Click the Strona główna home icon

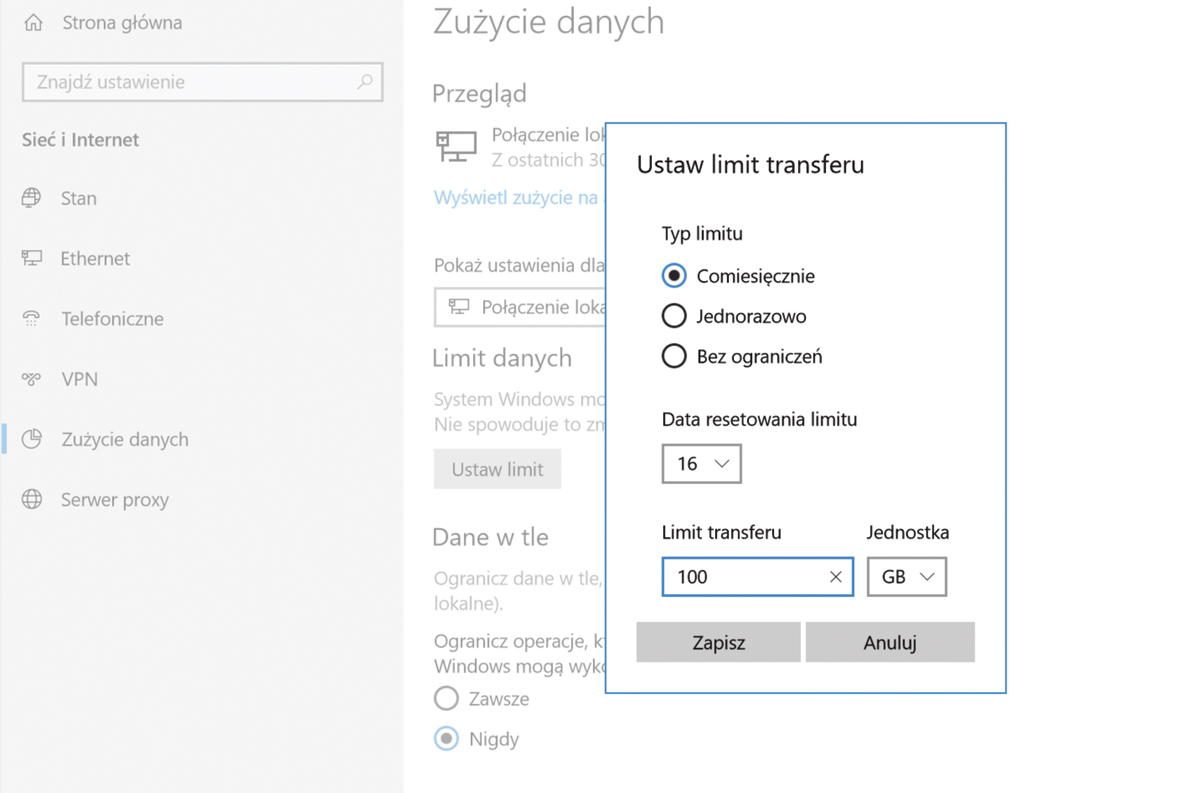coord(33,22)
